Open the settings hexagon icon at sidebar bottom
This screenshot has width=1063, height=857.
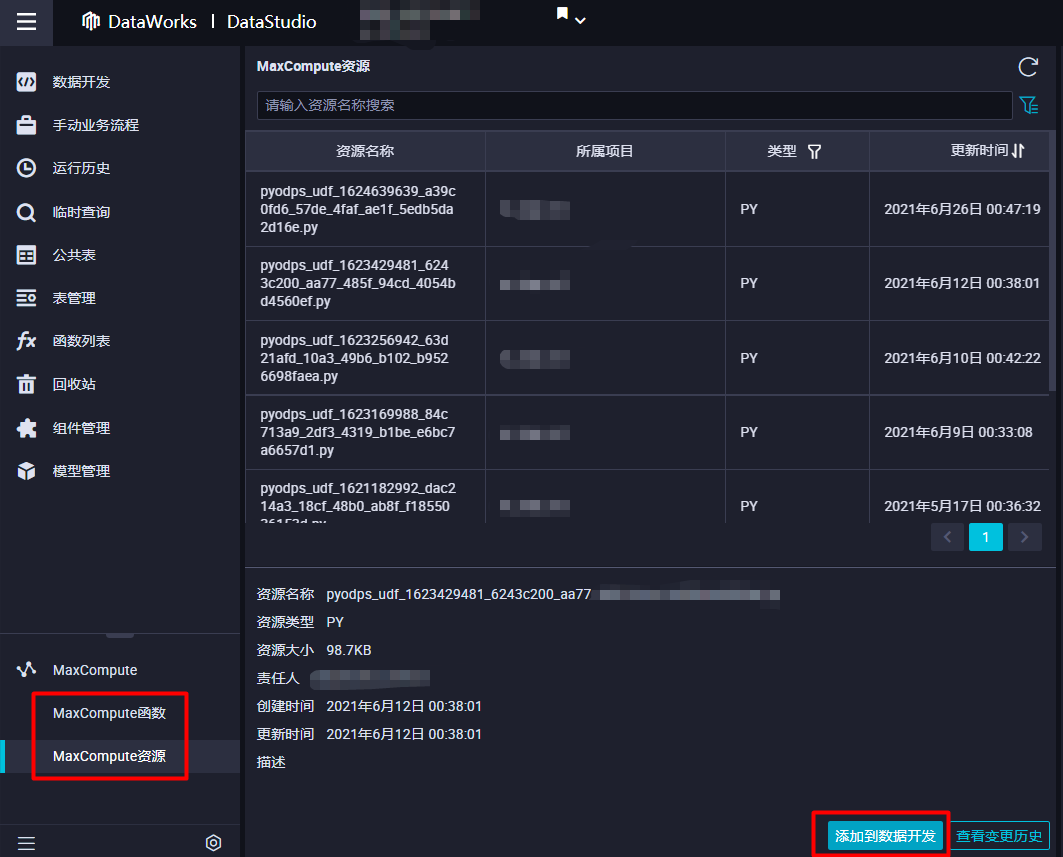pyautogui.click(x=214, y=843)
